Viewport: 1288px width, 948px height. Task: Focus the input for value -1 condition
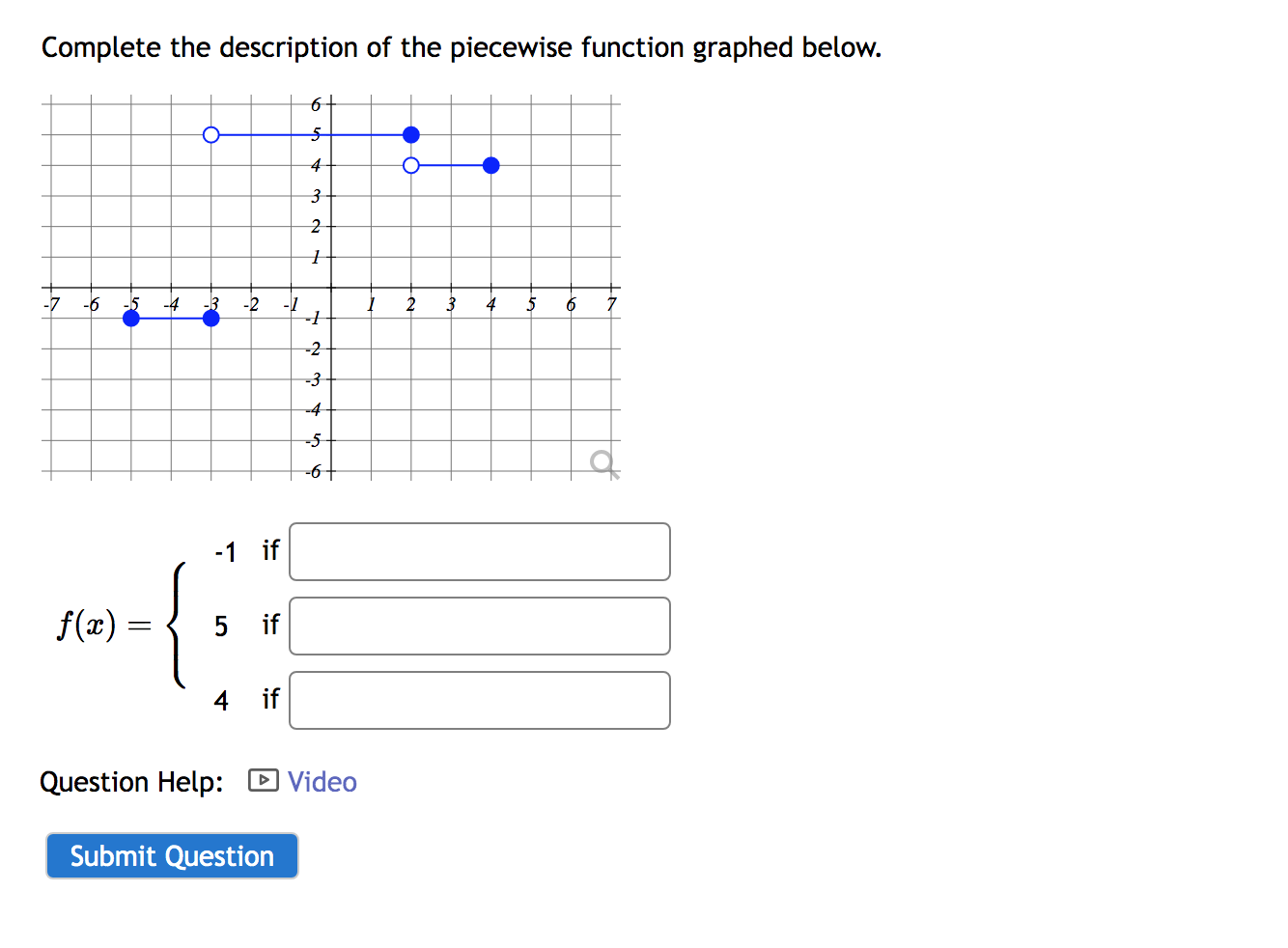pyautogui.click(x=480, y=552)
